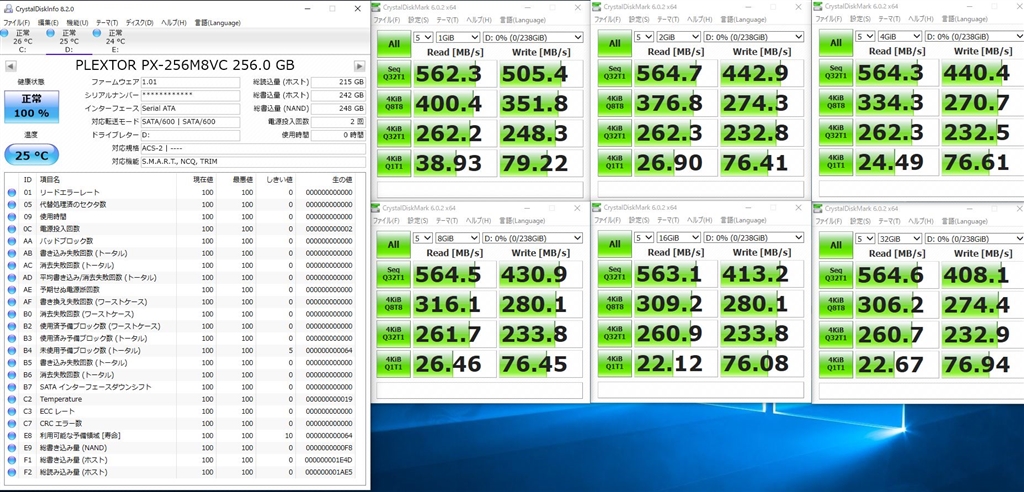This screenshot has width=1024, height=492.
Task: Open テーマ(T) menu in the 2GiB CrystalDiskMark window
Action: click(x=667, y=20)
